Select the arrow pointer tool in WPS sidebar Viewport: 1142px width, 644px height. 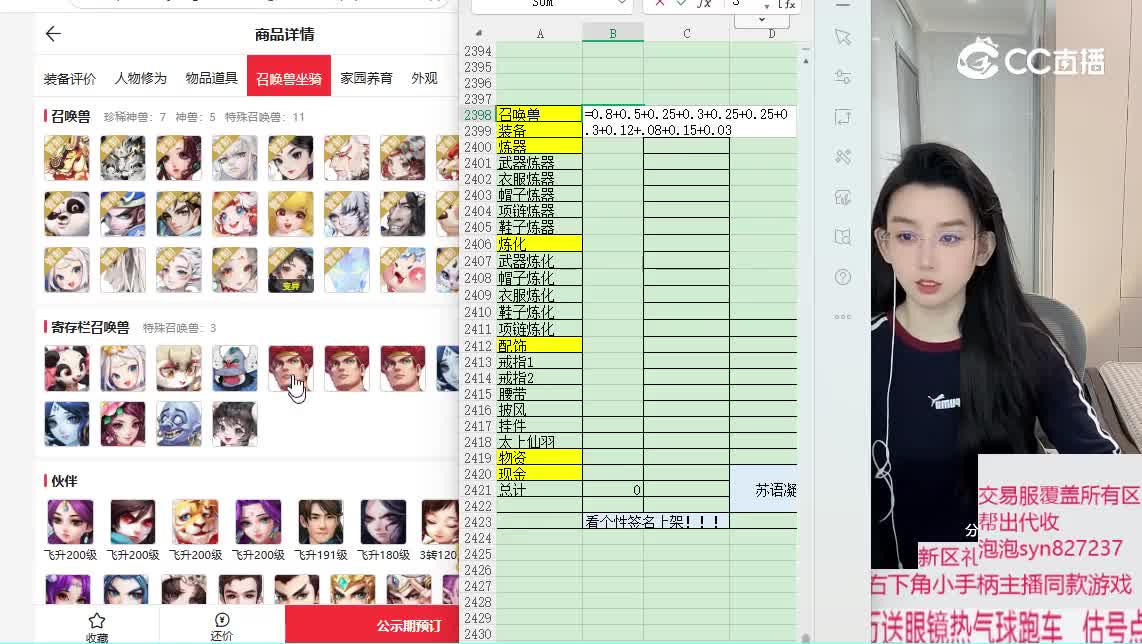(x=843, y=37)
